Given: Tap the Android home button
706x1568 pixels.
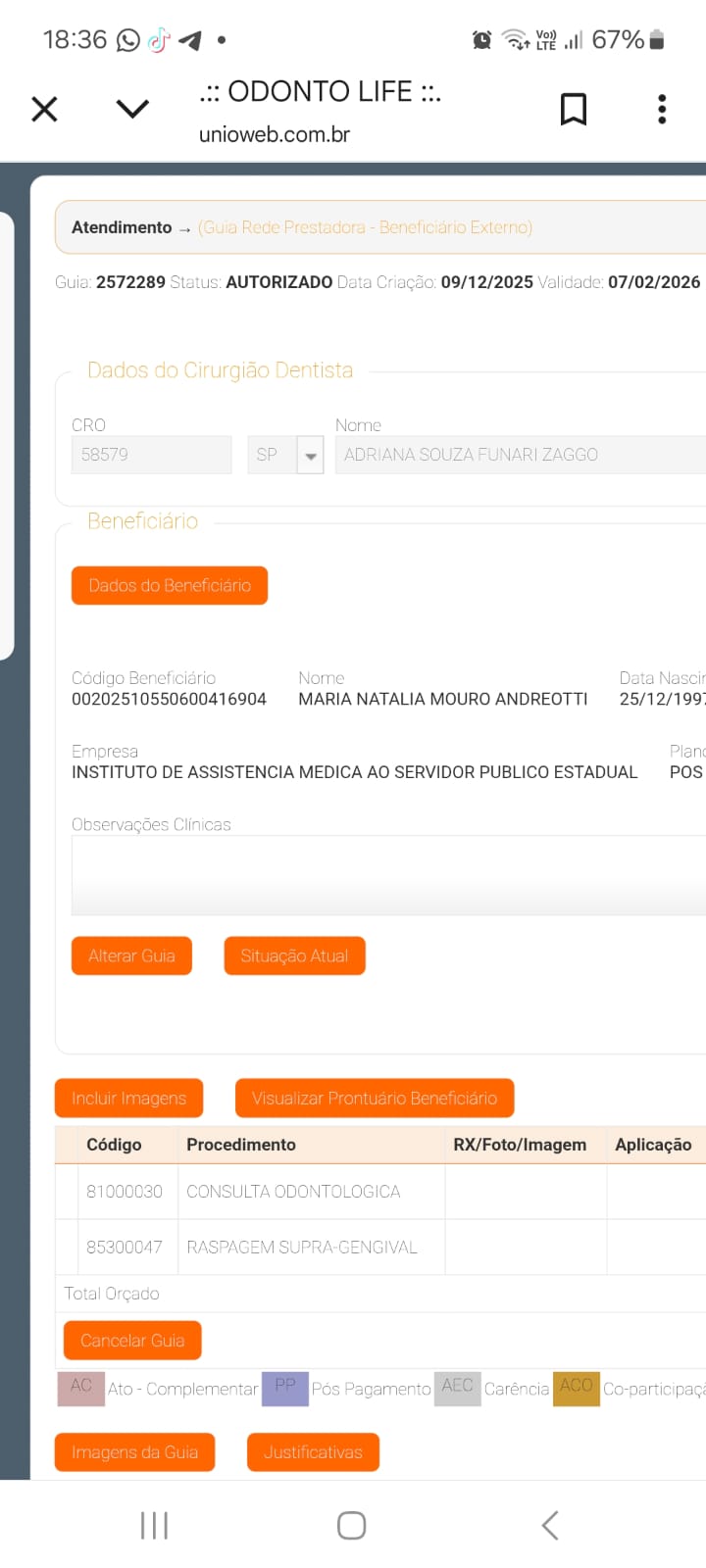Looking at the screenshot, I should (352, 1525).
